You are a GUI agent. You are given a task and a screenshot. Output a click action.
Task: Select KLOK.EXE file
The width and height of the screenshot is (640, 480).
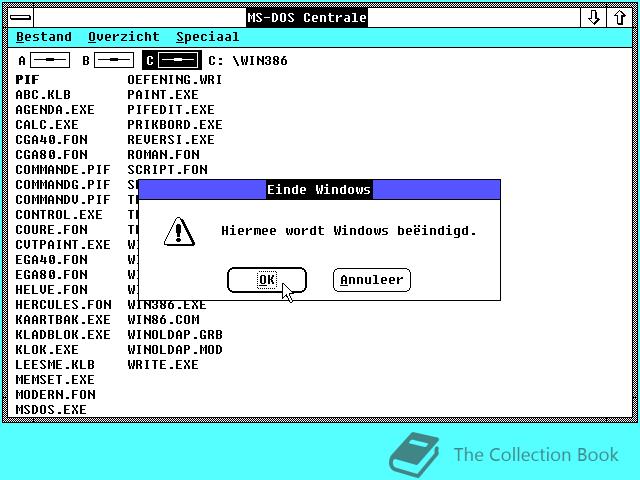click(47, 350)
